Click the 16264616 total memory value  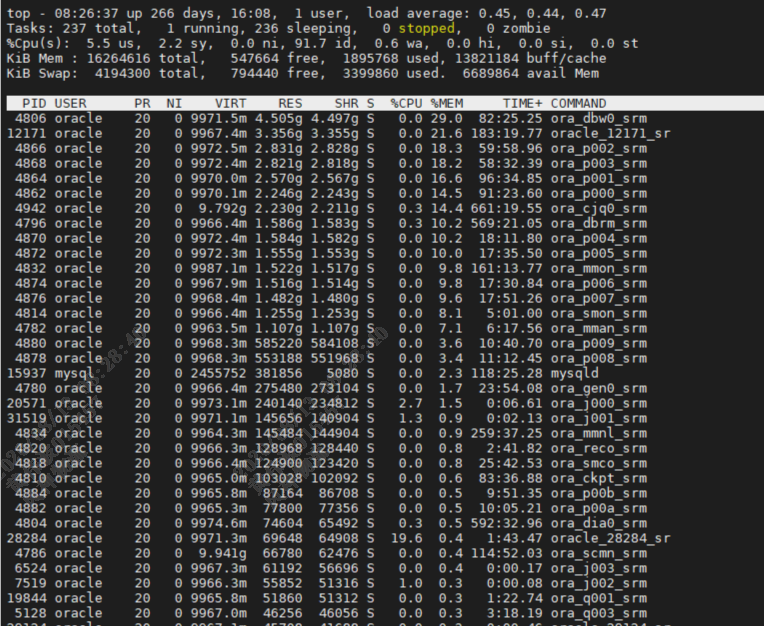pyautogui.click(x=118, y=58)
